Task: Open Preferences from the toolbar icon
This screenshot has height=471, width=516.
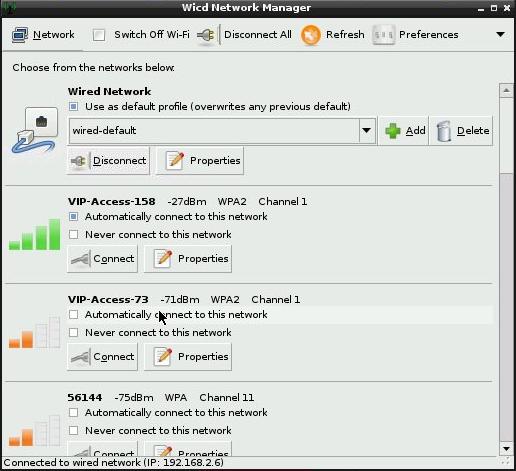Action: click(384, 35)
